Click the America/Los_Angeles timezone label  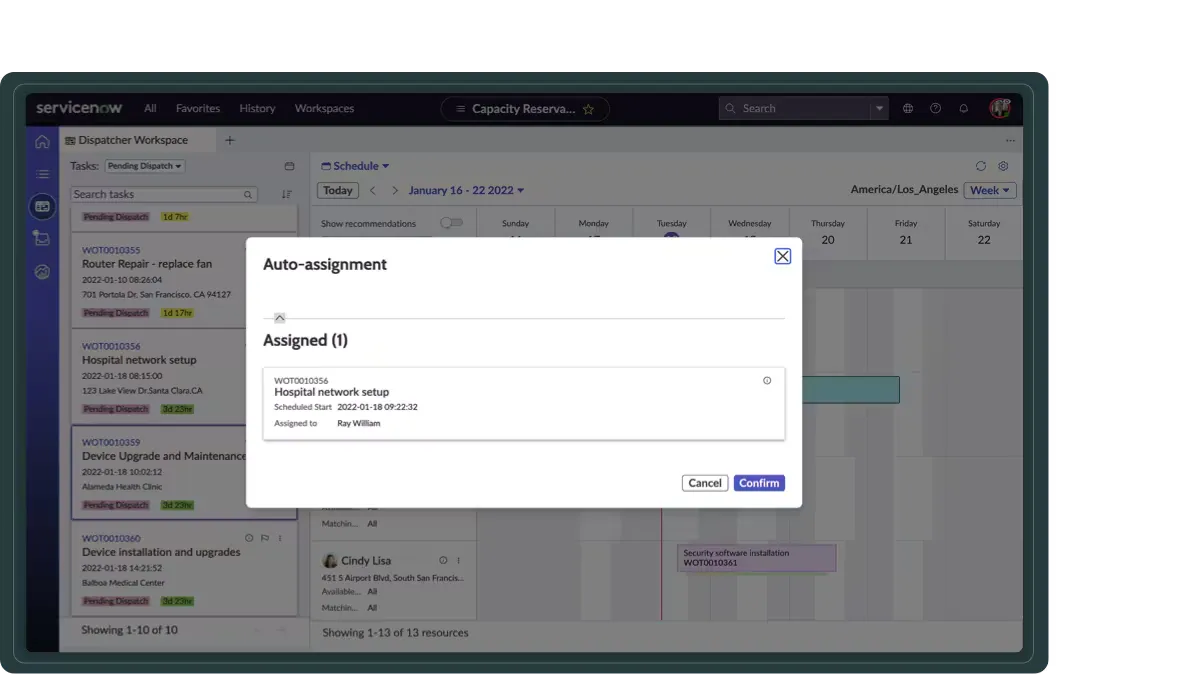coord(905,190)
